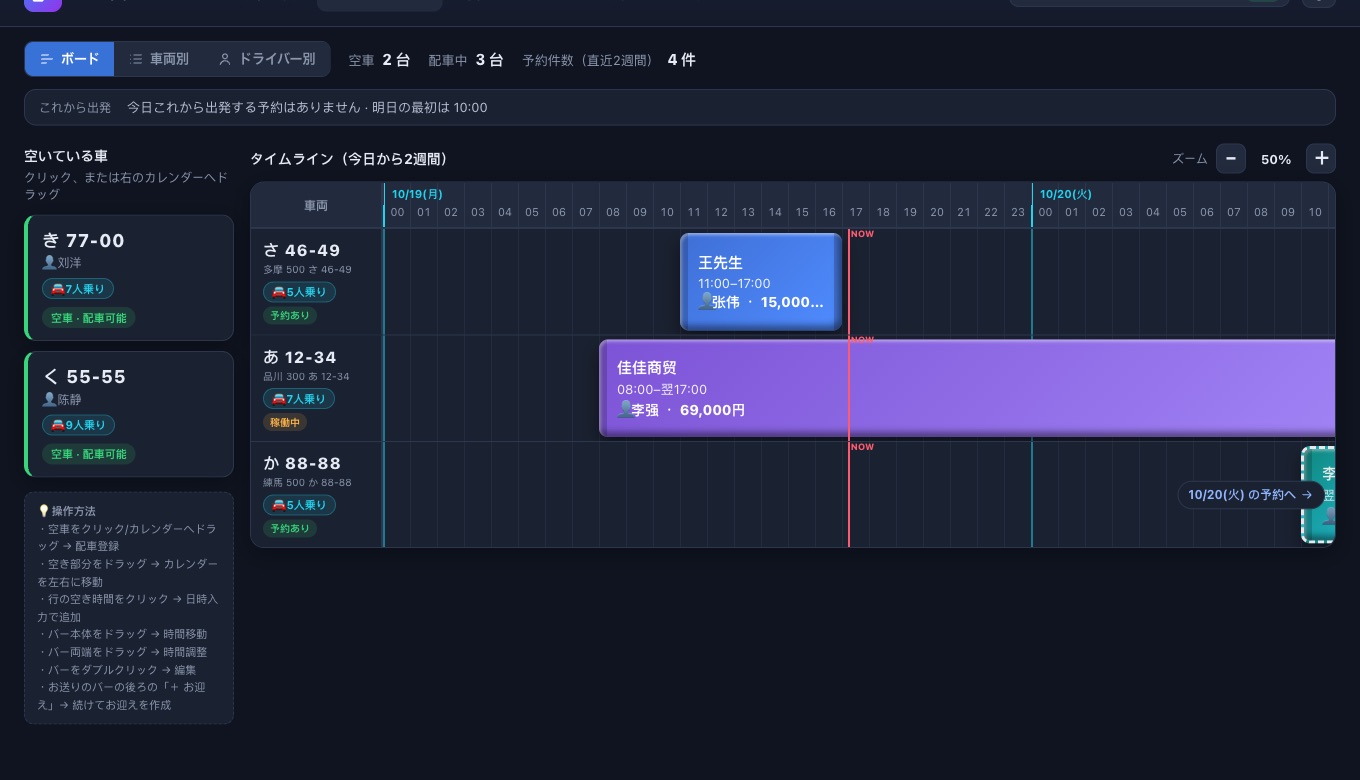Click the 予約件数 4 件 statistic
This screenshot has height=780, width=1360.
tap(609, 60)
